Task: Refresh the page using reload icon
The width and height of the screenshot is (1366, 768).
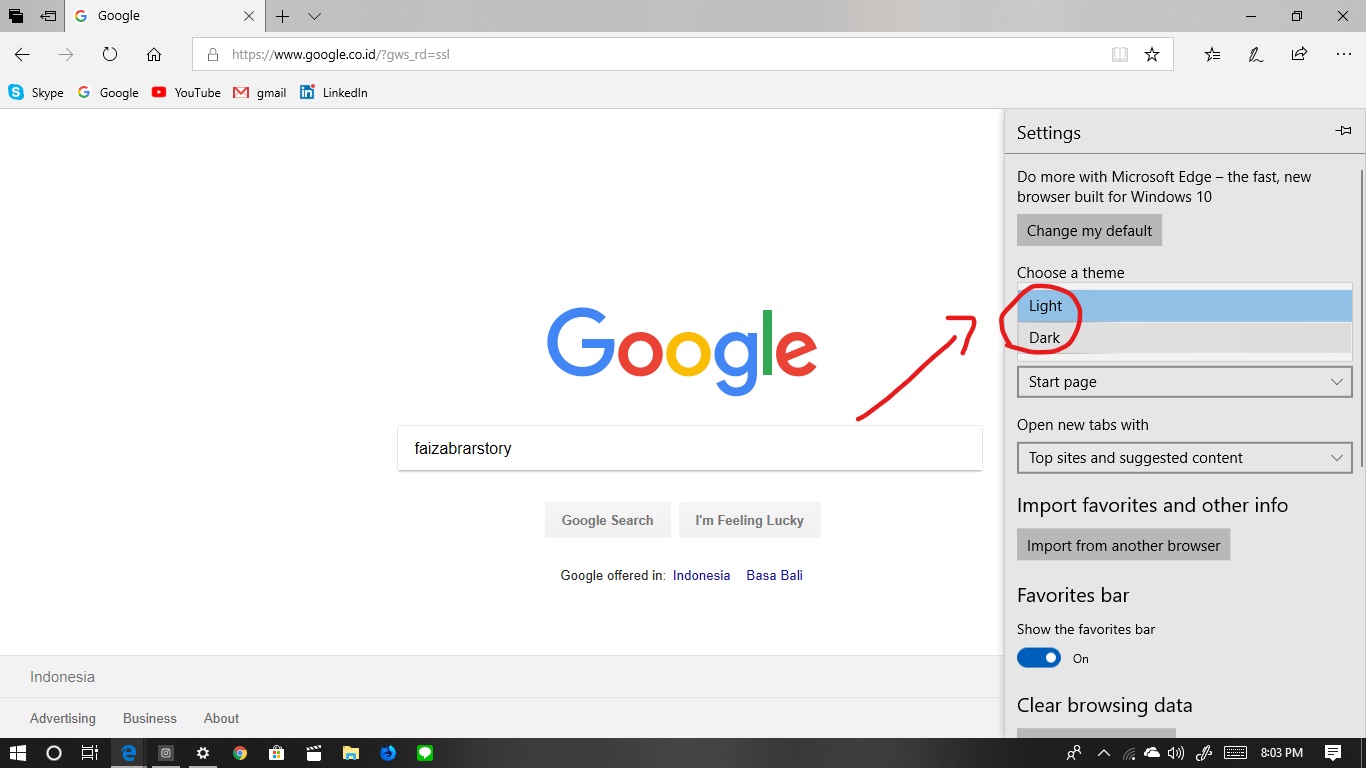Action: coord(110,55)
